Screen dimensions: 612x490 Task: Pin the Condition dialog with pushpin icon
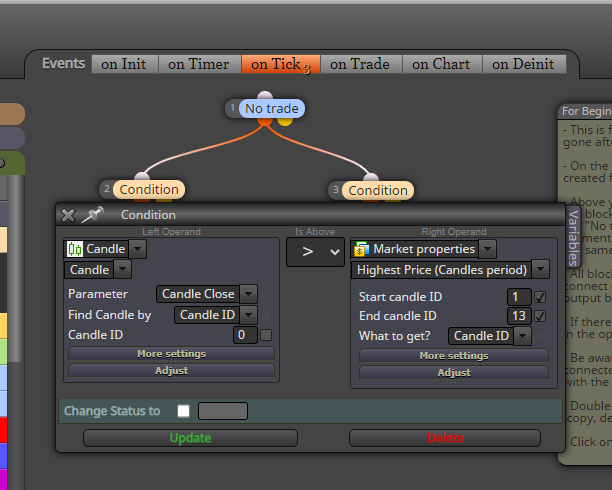tap(93, 214)
